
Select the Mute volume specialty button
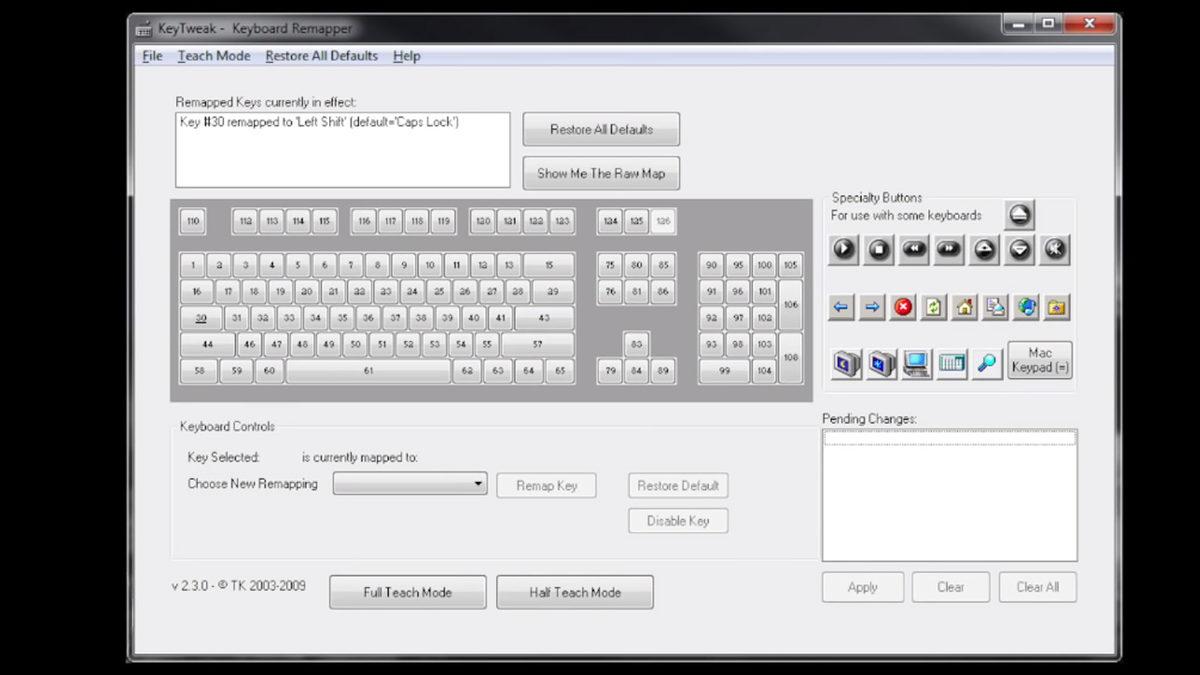tap(1055, 250)
